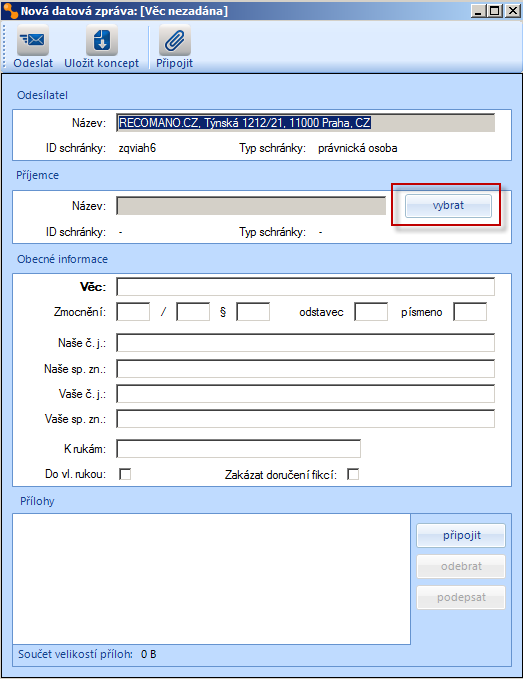This screenshot has height=679, width=523.
Task: Click the empty Přílohy attachments list
Action: (x=212, y=579)
